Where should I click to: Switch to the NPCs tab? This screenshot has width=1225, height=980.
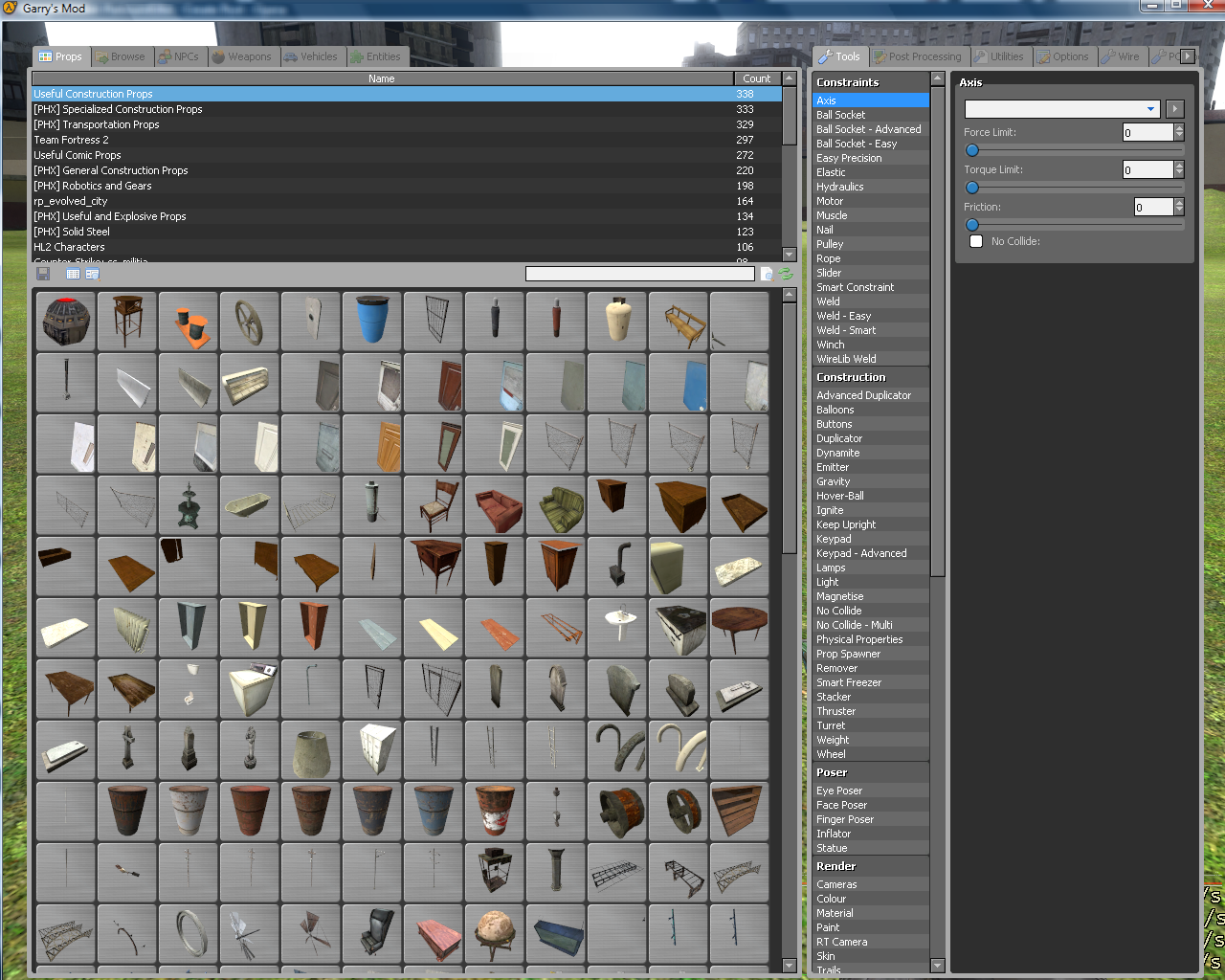[x=179, y=56]
